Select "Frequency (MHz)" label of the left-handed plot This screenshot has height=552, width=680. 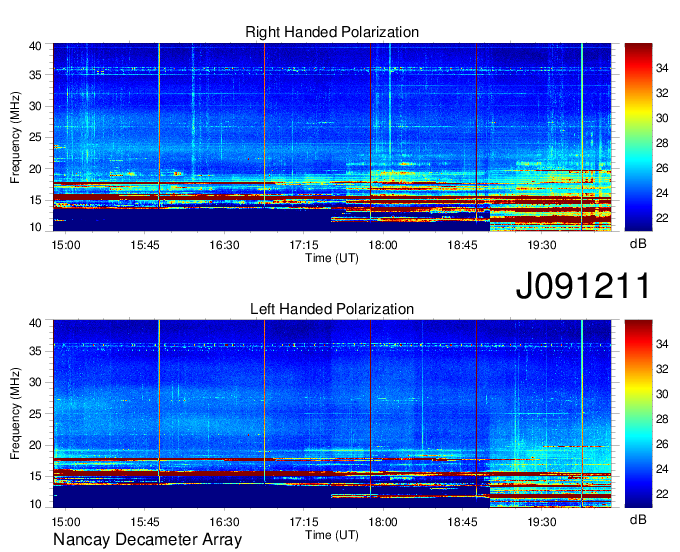click(x=15, y=413)
